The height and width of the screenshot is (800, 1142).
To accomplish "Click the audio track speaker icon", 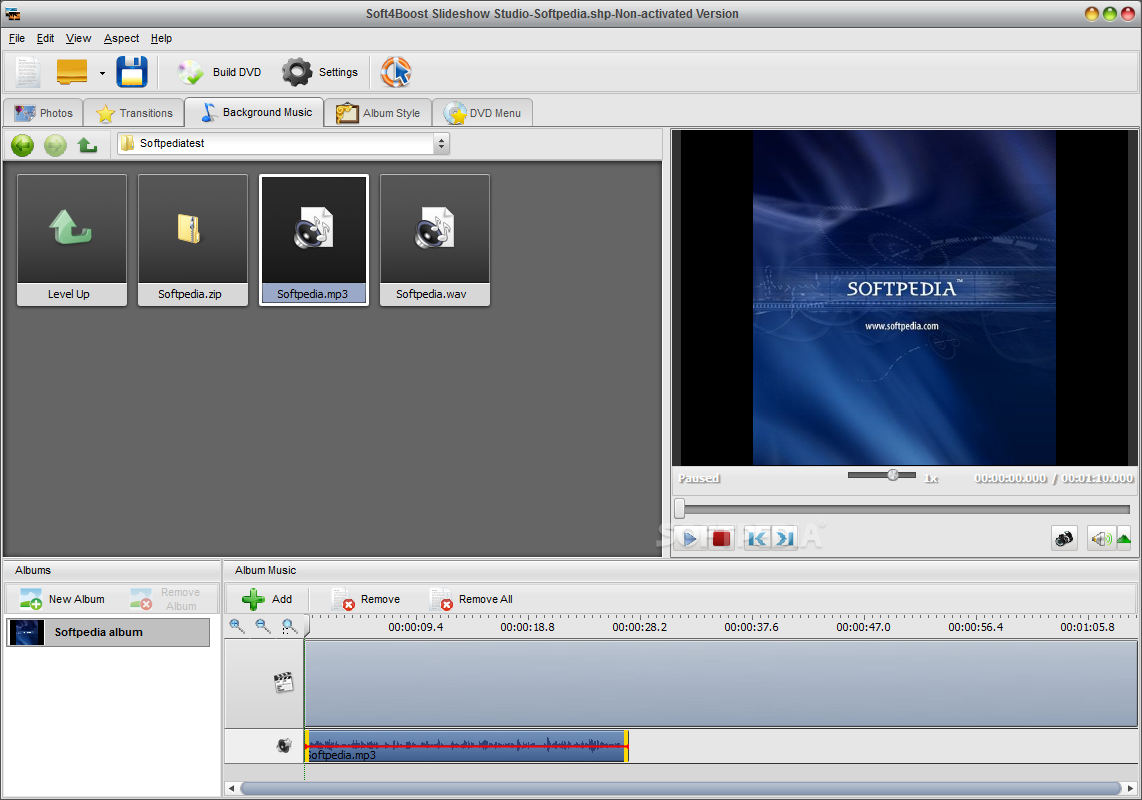I will coord(284,745).
